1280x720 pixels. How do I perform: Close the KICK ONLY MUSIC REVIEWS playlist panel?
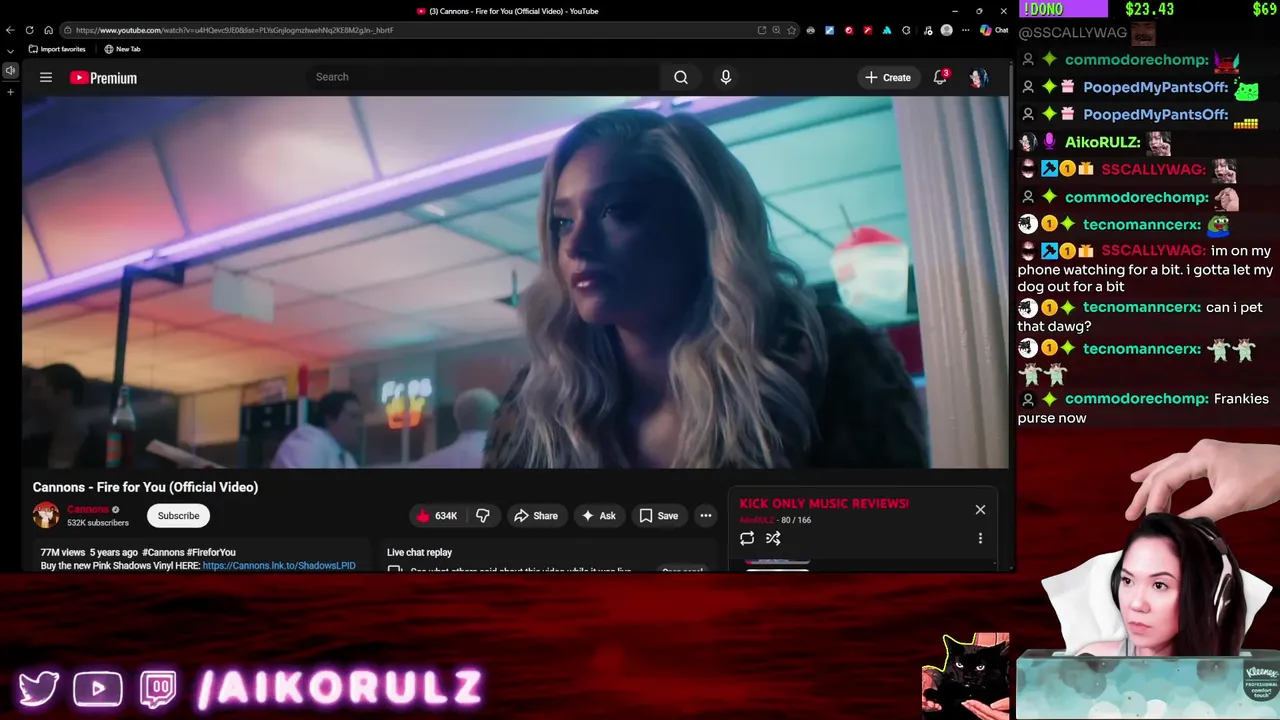point(980,509)
